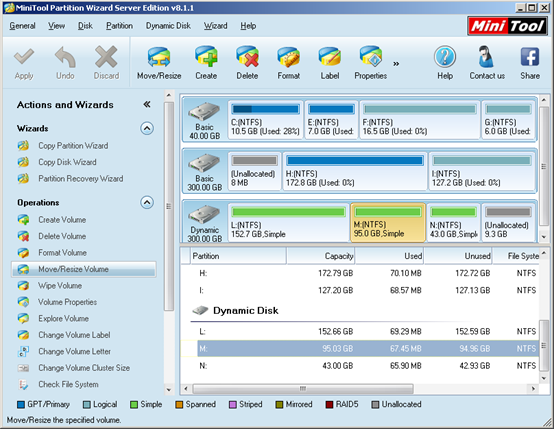Image resolution: width=554 pixels, height=429 pixels.
Task: Open the Disk menu
Action: (x=85, y=26)
